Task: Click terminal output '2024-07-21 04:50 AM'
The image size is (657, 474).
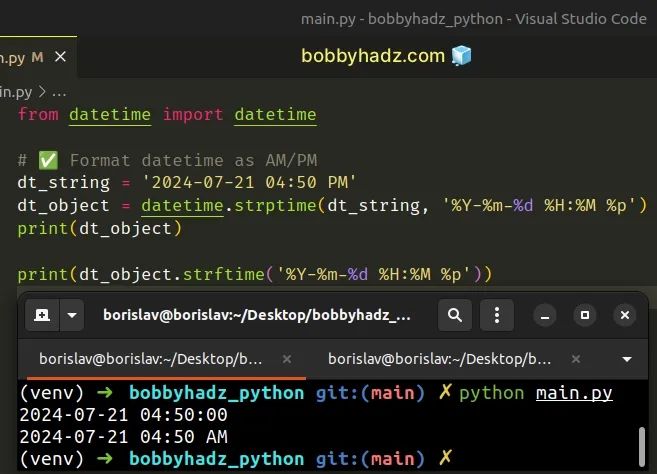Action: pyautogui.click(x=123, y=437)
